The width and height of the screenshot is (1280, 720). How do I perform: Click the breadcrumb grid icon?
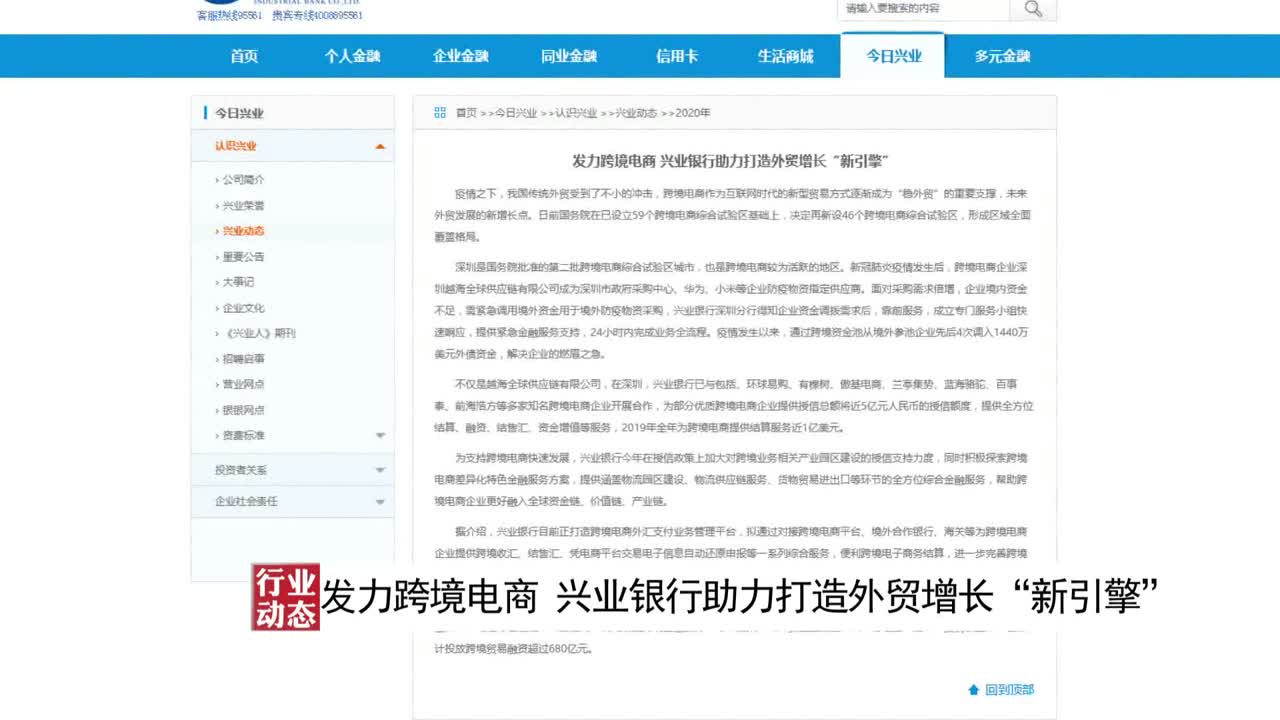coord(440,113)
